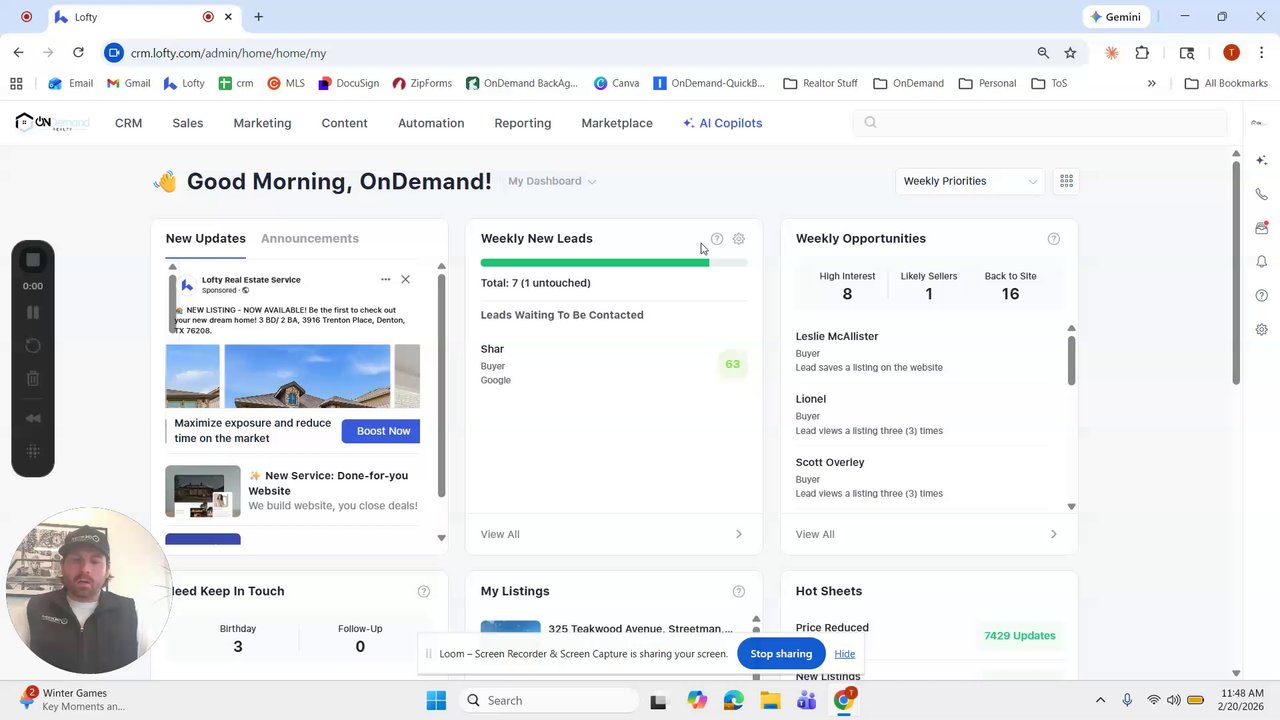The width and height of the screenshot is (1280, 720).
Task: Click the Weekly Opportunities list scrollbar
Action: 1072,361
